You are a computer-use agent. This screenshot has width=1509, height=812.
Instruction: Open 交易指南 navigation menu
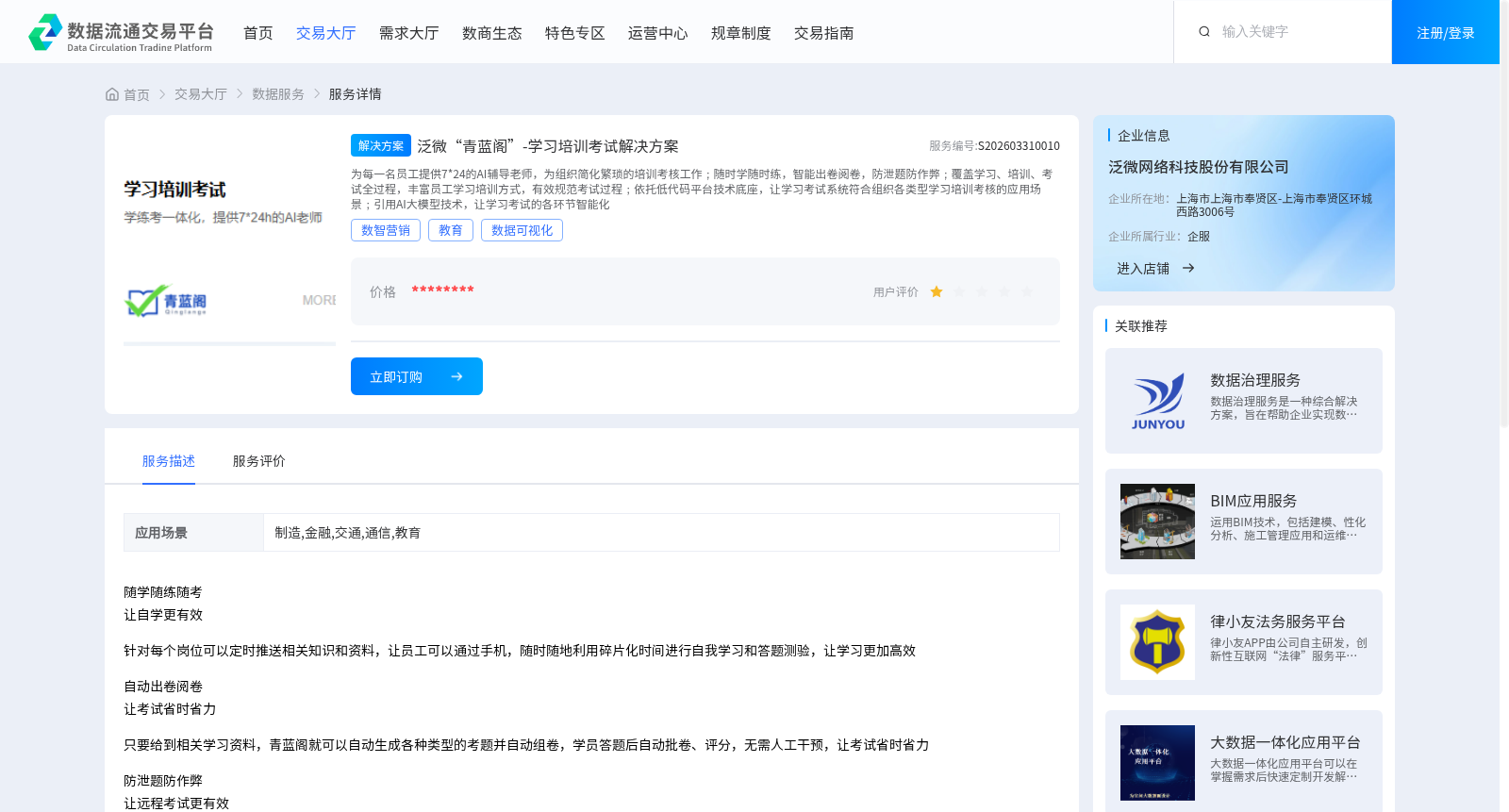click(x=823, y=33)
